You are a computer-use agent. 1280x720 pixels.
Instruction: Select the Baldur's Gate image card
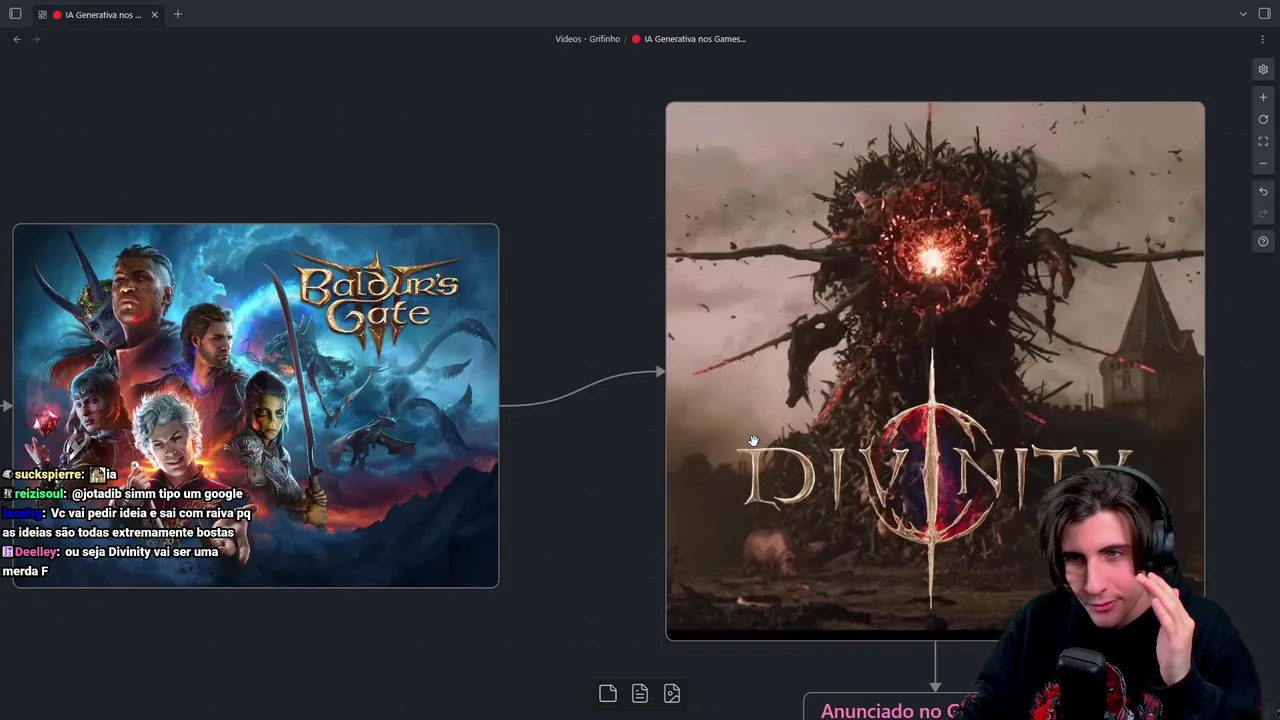(256, 405)
